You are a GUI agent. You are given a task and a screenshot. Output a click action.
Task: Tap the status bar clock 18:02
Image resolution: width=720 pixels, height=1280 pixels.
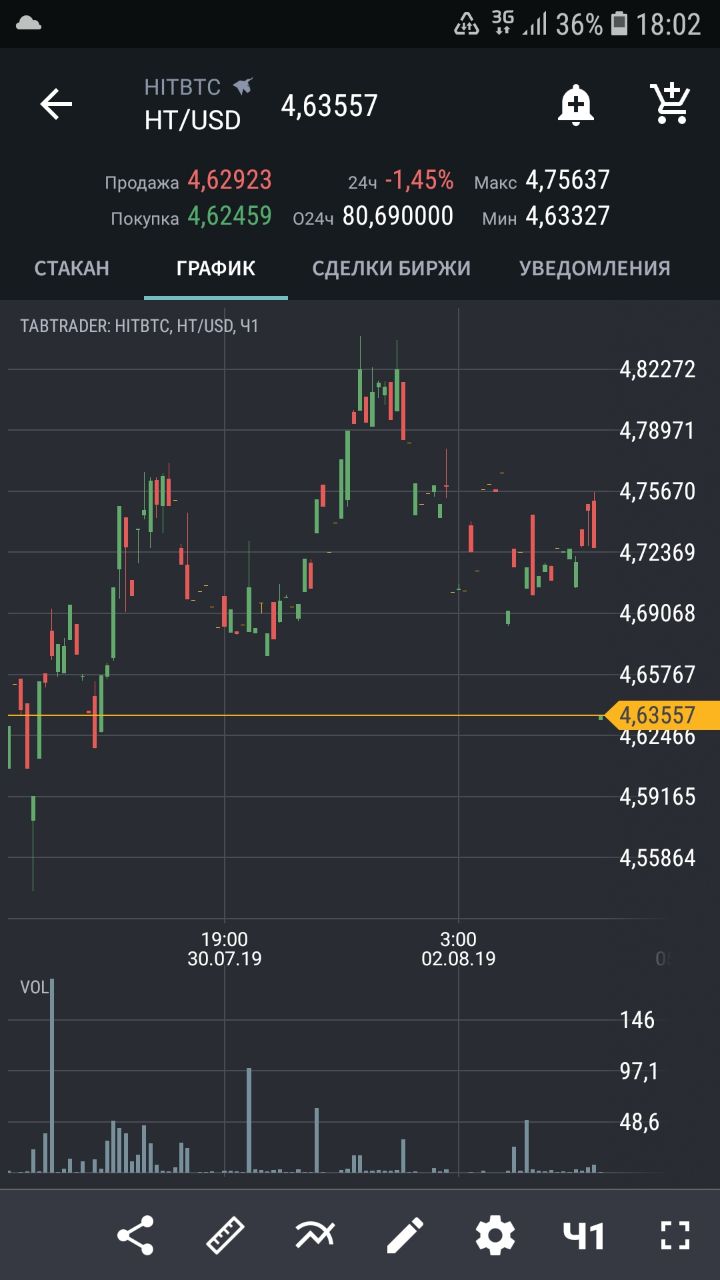[669, 24]
